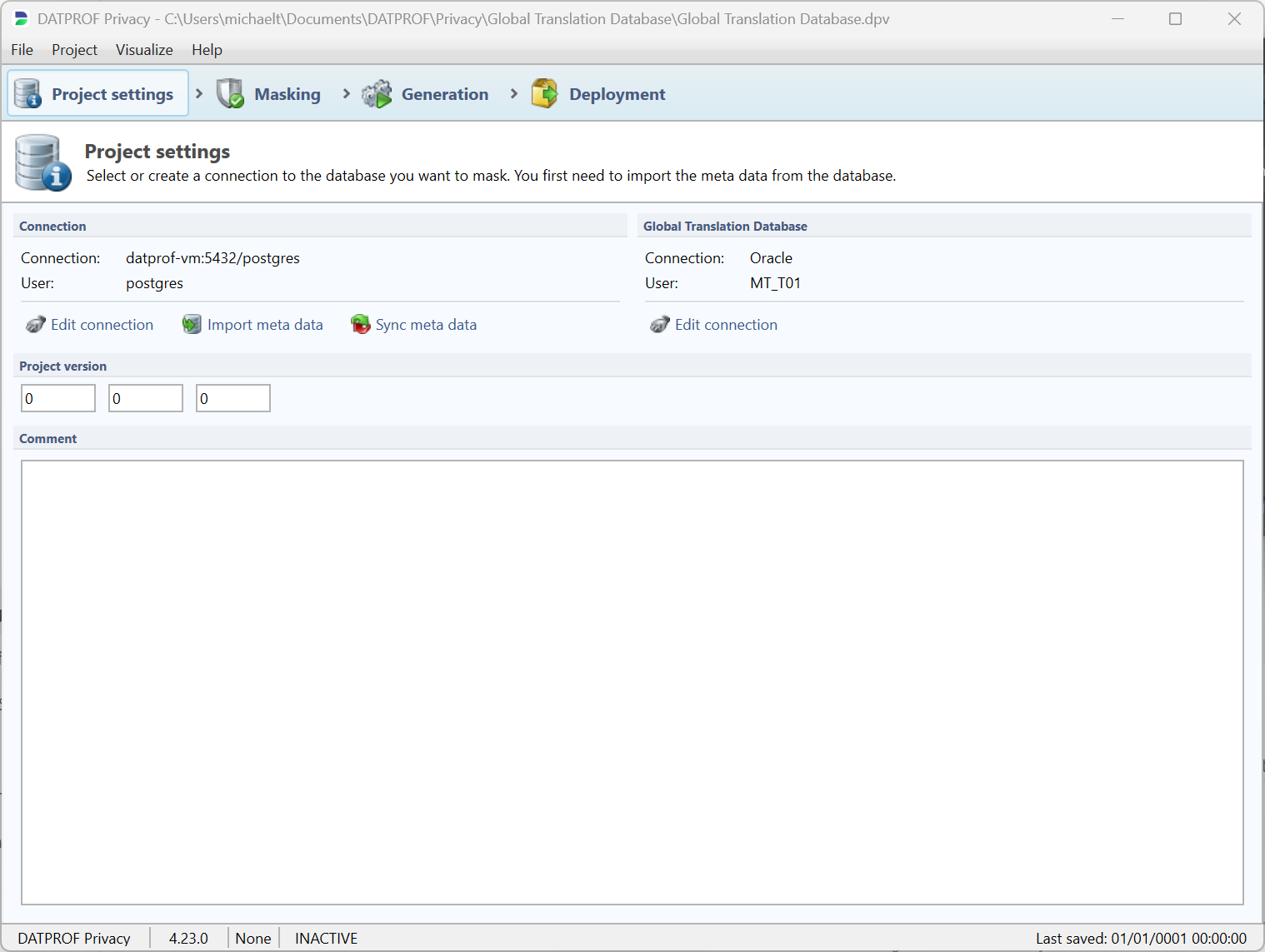Click the Masking shield icon
1265x952 pixels.
(x=230, y=93)
